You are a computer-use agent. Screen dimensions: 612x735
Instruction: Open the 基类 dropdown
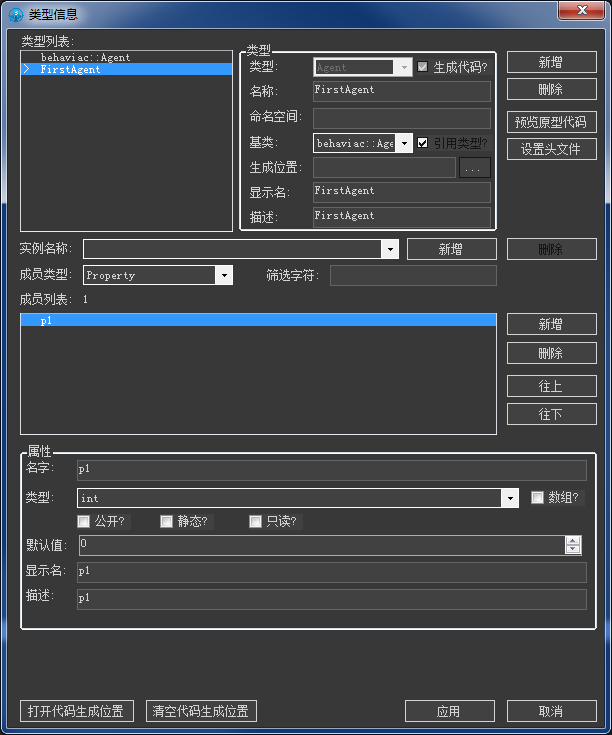(x=405, y=143)
